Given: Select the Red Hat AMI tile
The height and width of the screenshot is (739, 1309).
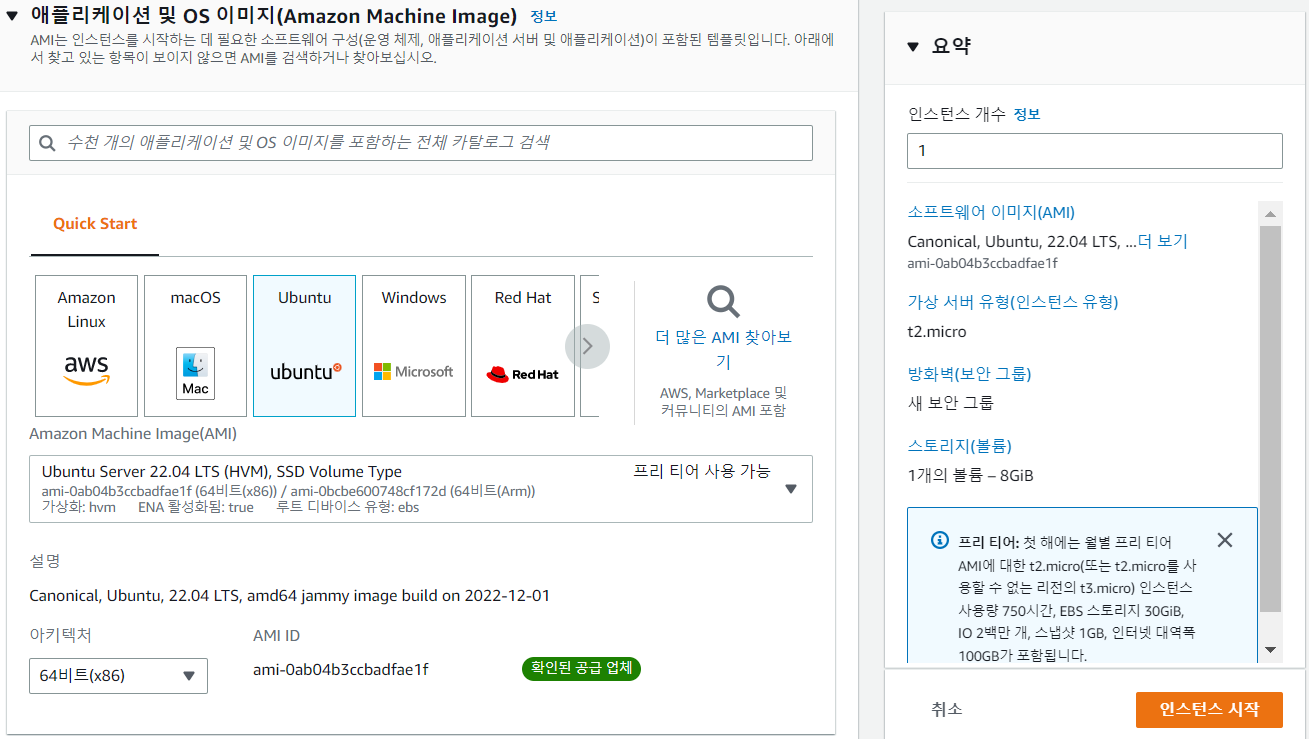Looking at the screenshot, I should [x=522, y=346].
